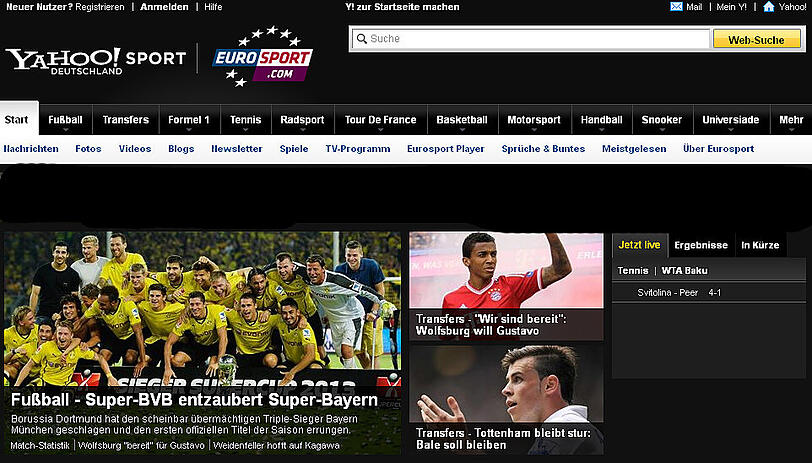Click the Borussia Dortmund article summary text
The height and width of the screenshot is (463, 812).
[x=184, y=424]
